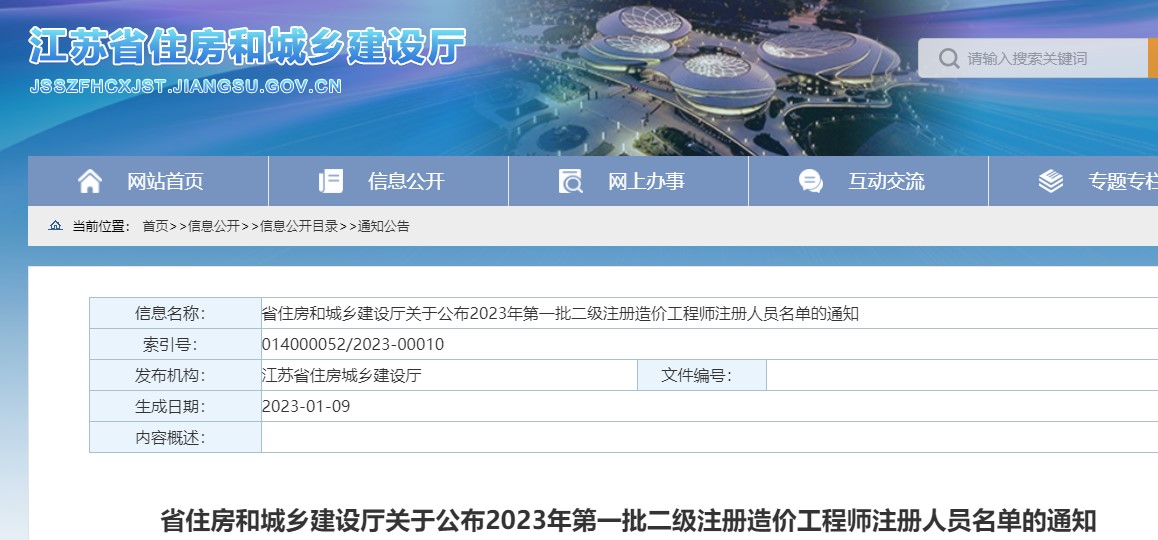Screen dimensions: 1158x540
Task: Open the 互动交流 navigation menu item
Action: coord(886,181)
